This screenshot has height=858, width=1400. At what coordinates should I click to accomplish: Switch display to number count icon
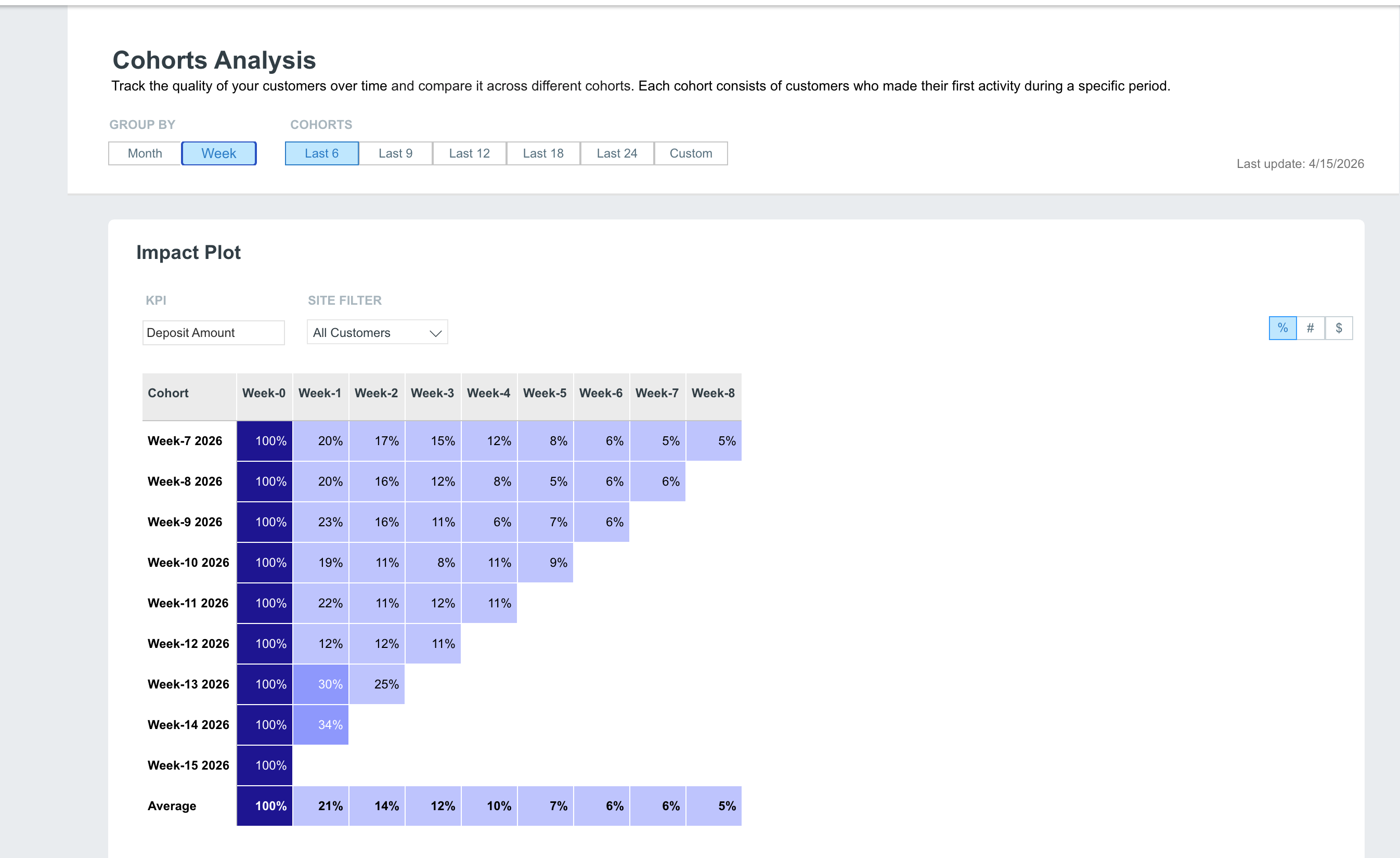1310,328
